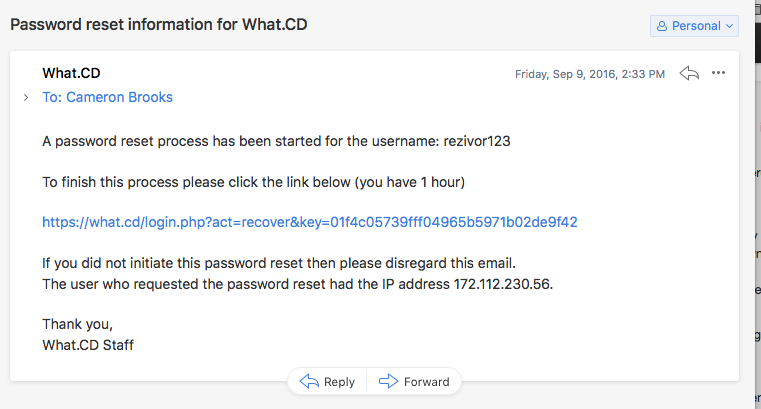Click the person icon in the Personal tag
Image resolution: width=761 pixels, height=409 pixels.
[662, 26]
